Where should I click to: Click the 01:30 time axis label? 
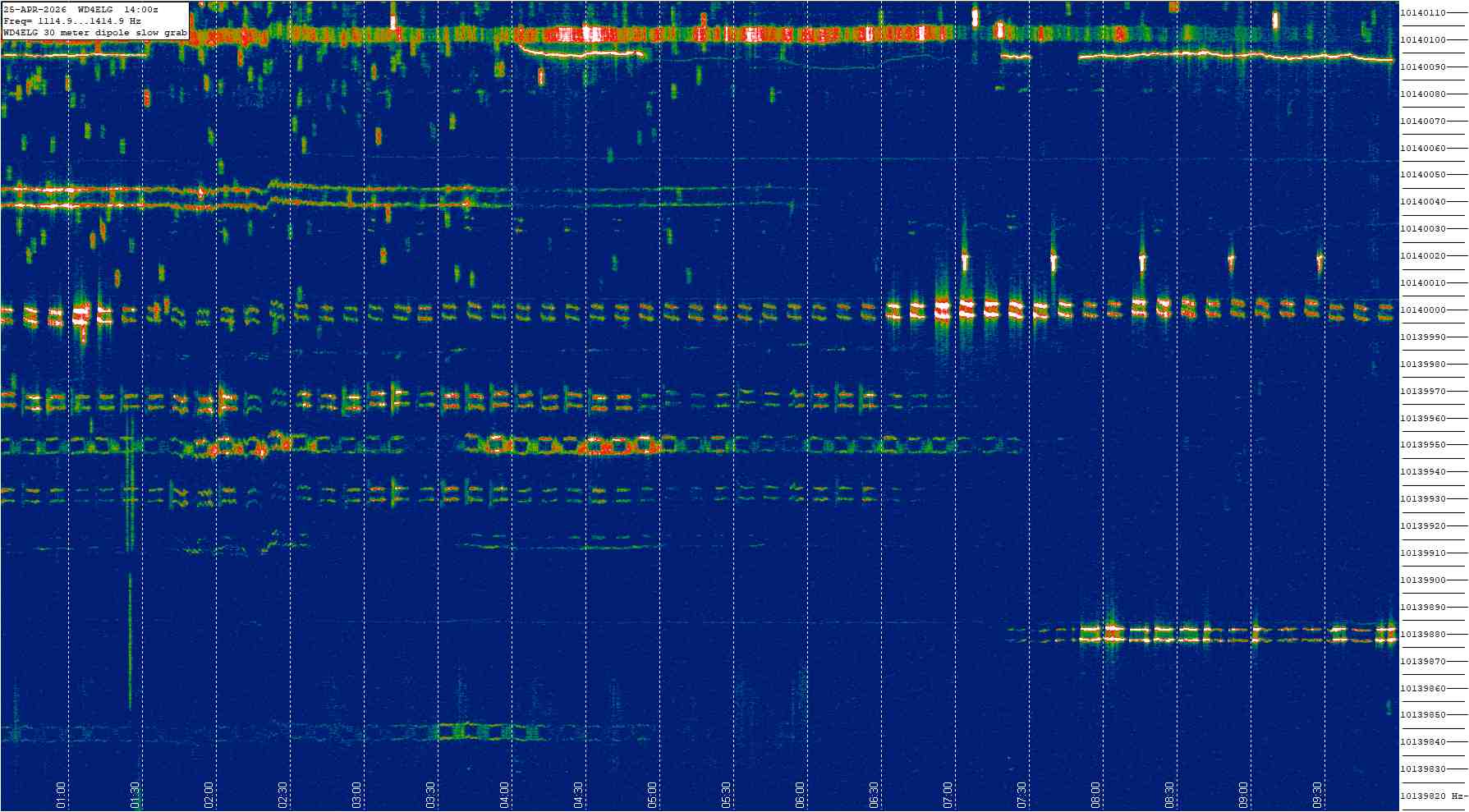pos(135,795)
